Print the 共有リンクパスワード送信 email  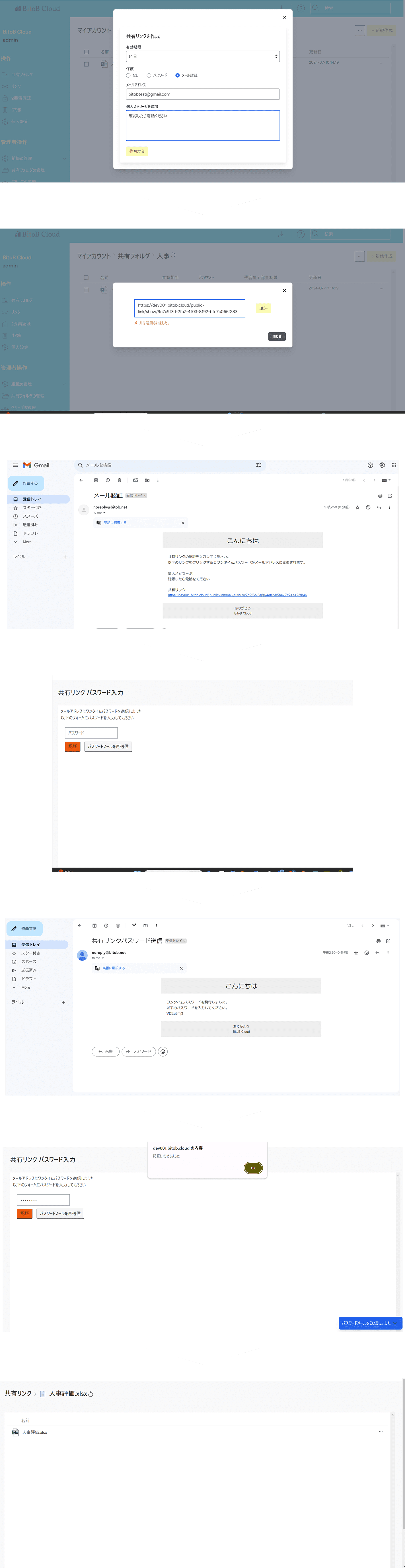tap(379, 941)
